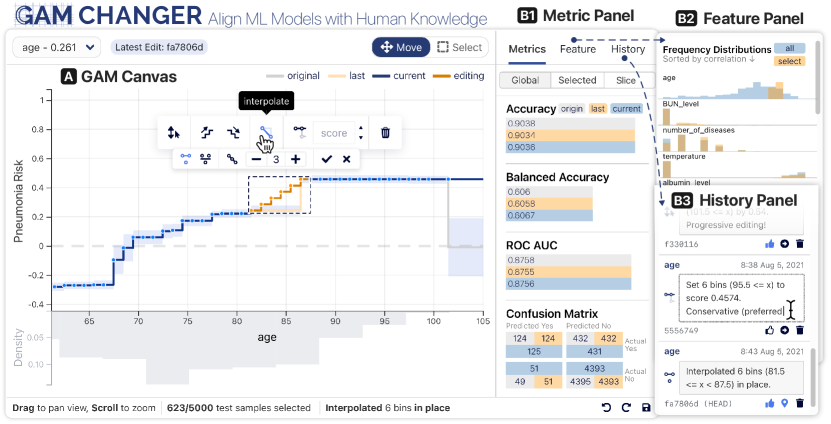Image resolution: width=831 pixels, height=424 pixels.
Task: Cancel the edit with the X icon
Action: click(346, 159)
